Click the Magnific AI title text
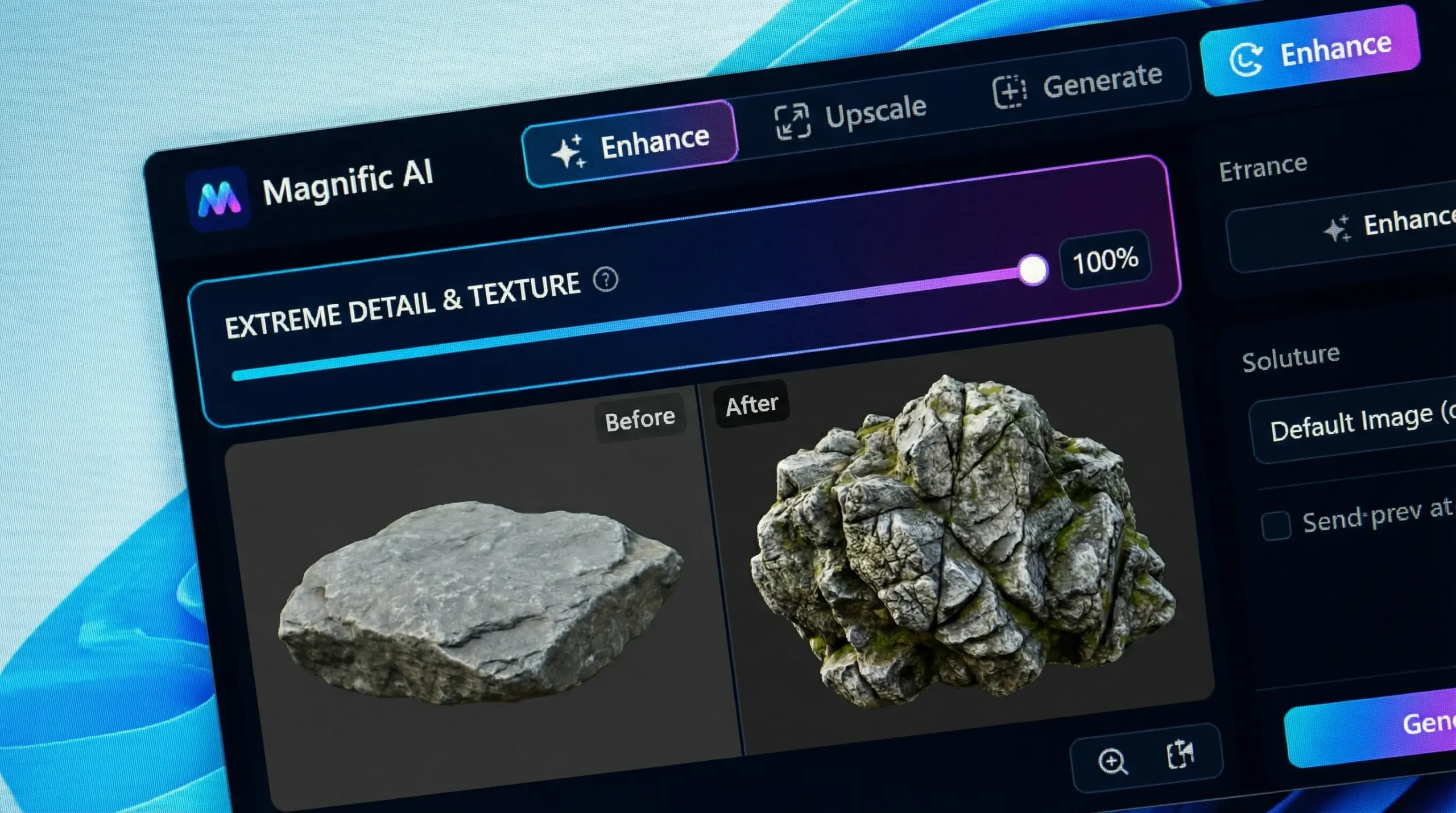 tap(348, 183)
